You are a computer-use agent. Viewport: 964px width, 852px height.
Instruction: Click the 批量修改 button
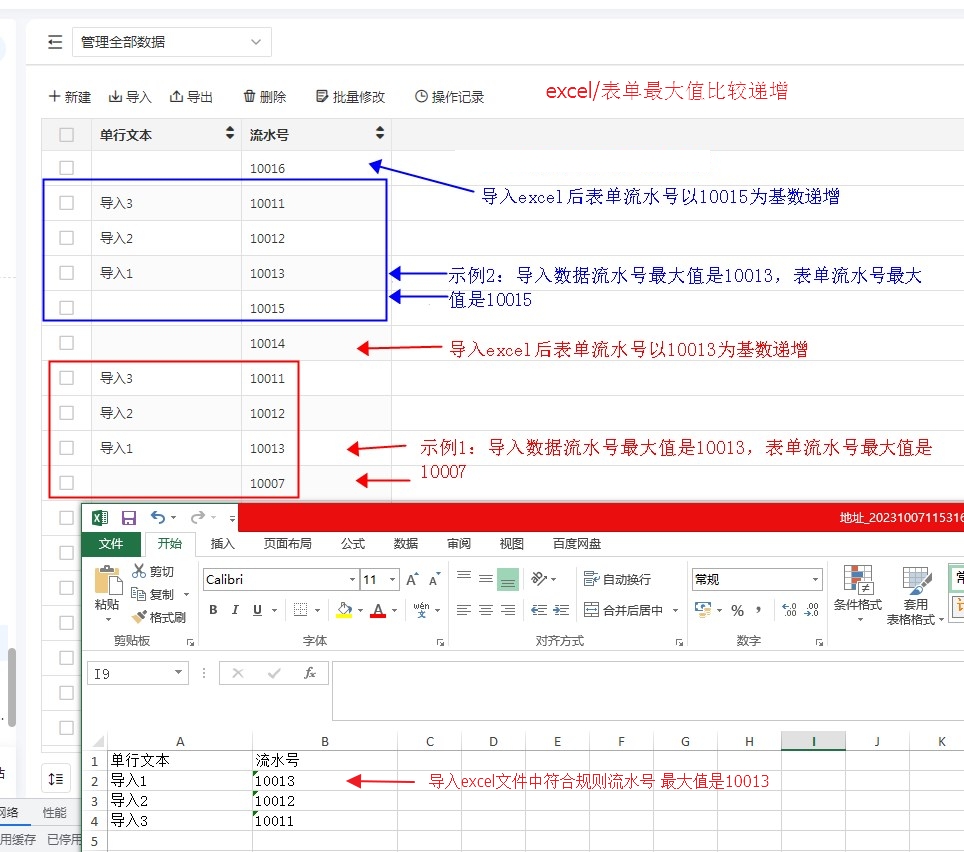point(350,97)
